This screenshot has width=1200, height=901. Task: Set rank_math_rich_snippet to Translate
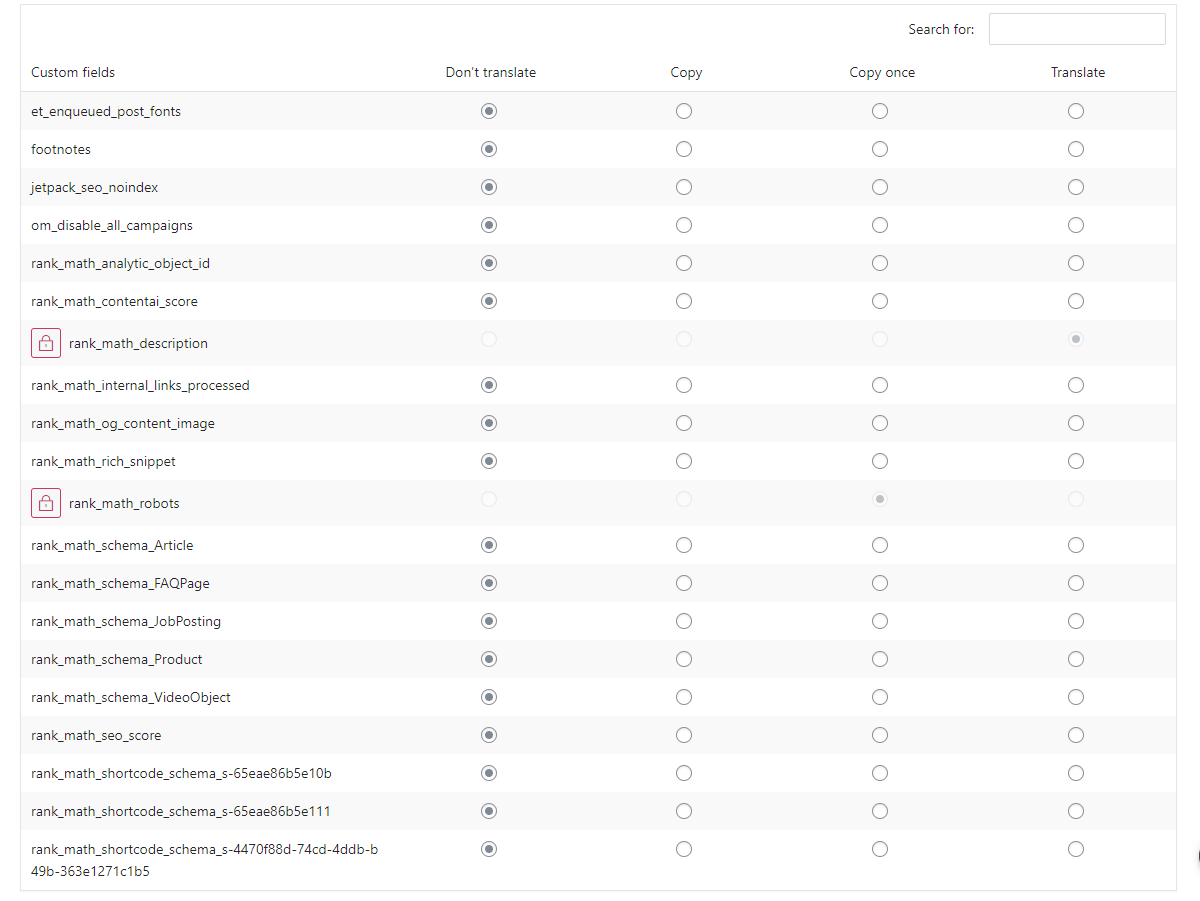[1076, 461]
